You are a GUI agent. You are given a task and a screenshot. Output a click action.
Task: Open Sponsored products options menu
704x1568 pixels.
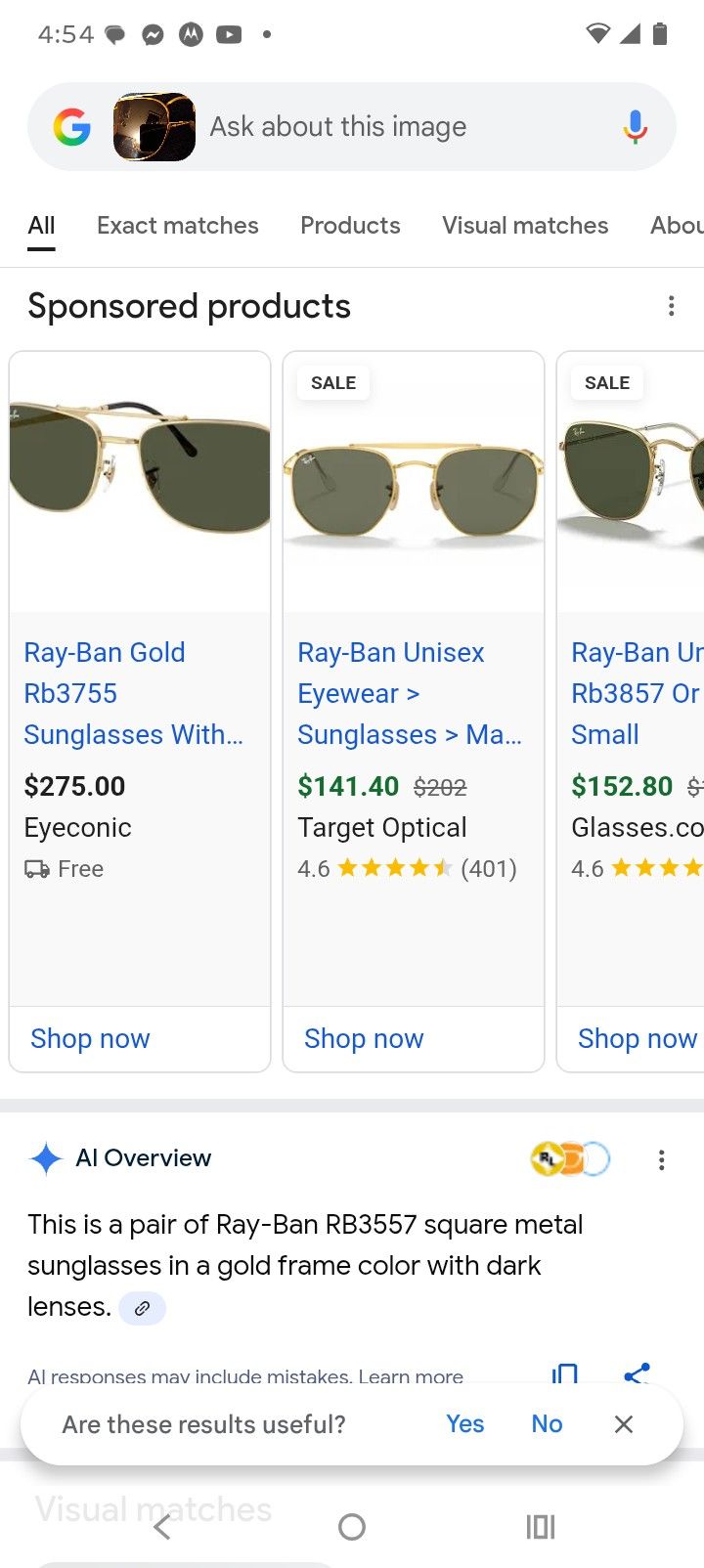tap(672, 306)
